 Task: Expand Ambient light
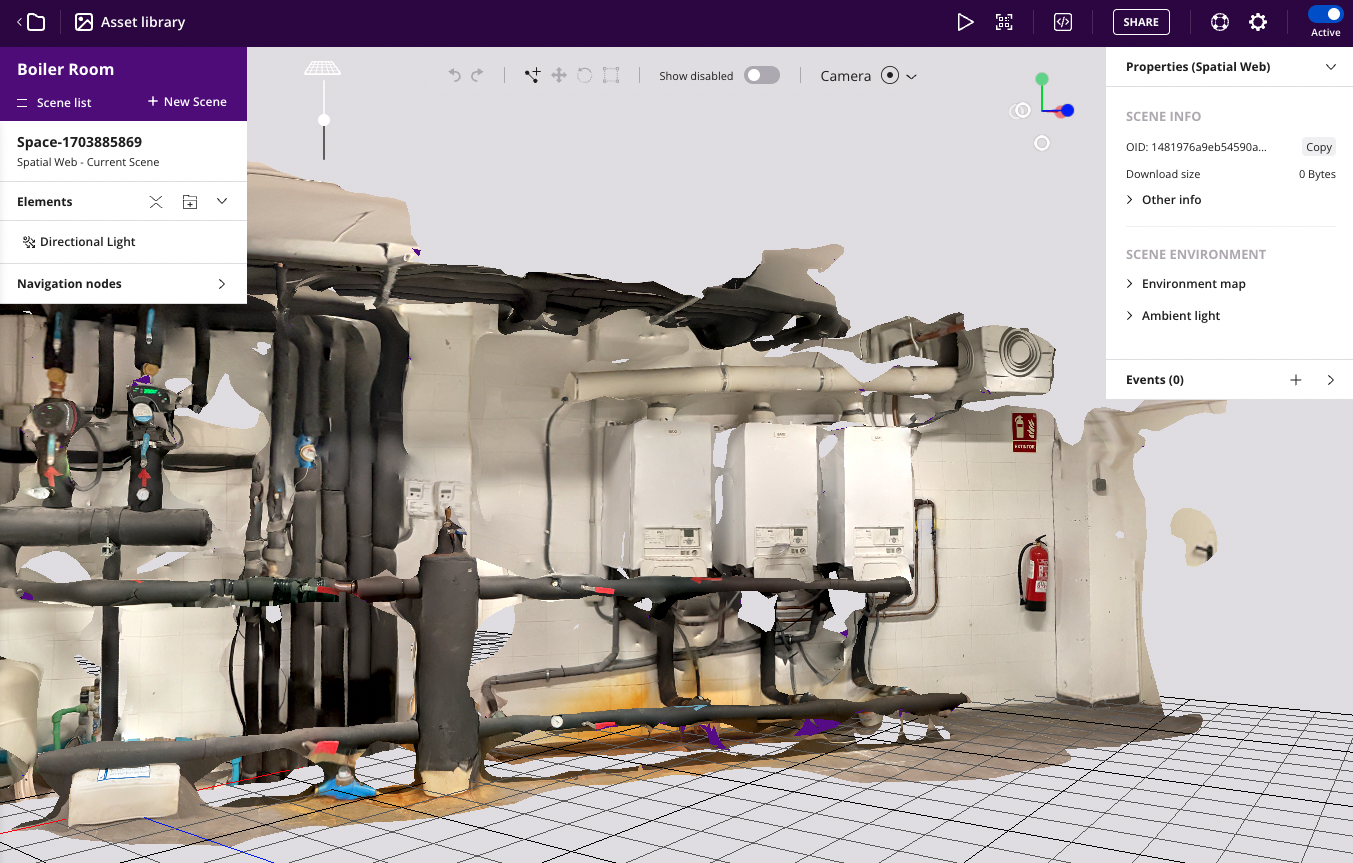(x=1173, y=316)
